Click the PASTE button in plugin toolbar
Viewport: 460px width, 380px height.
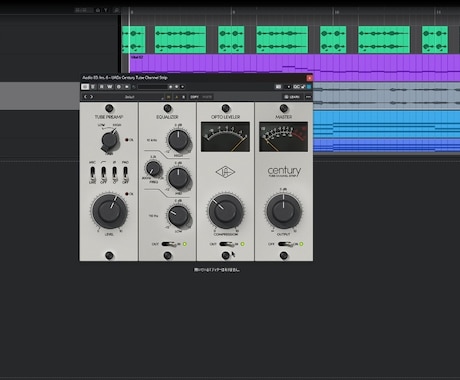tap(207, 97)
